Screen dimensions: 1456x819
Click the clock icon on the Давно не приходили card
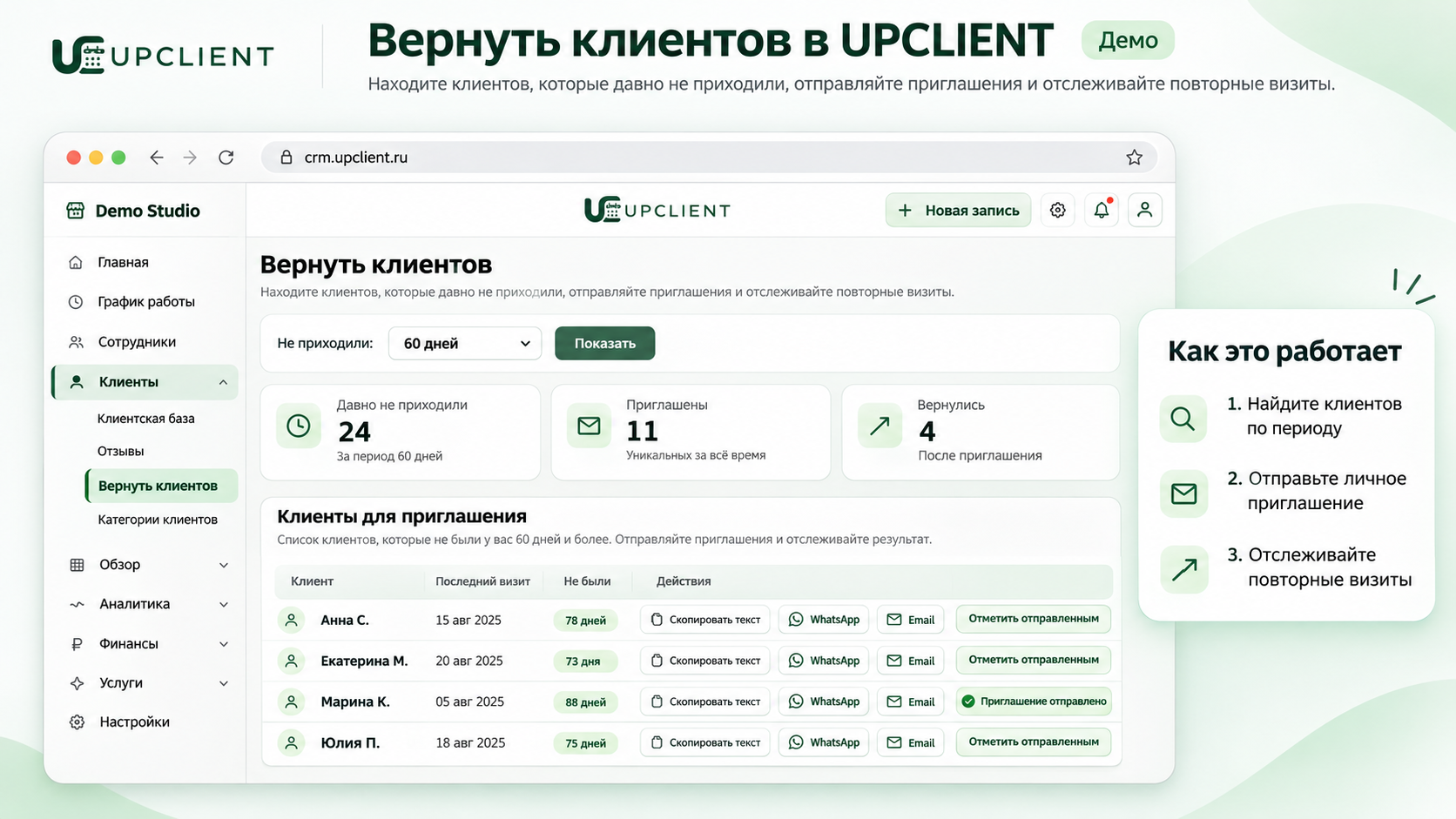click(299, 426)
